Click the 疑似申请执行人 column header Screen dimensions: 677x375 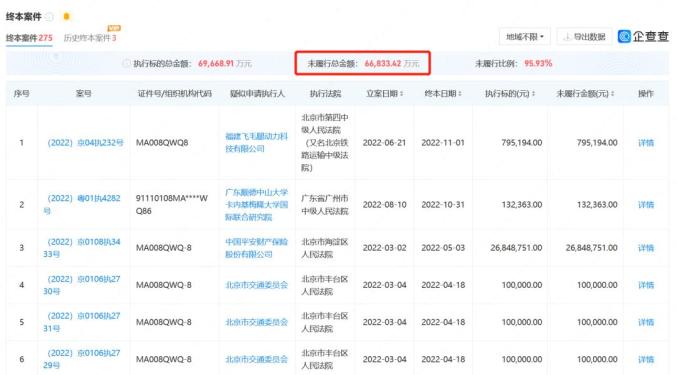click(257, 94)
